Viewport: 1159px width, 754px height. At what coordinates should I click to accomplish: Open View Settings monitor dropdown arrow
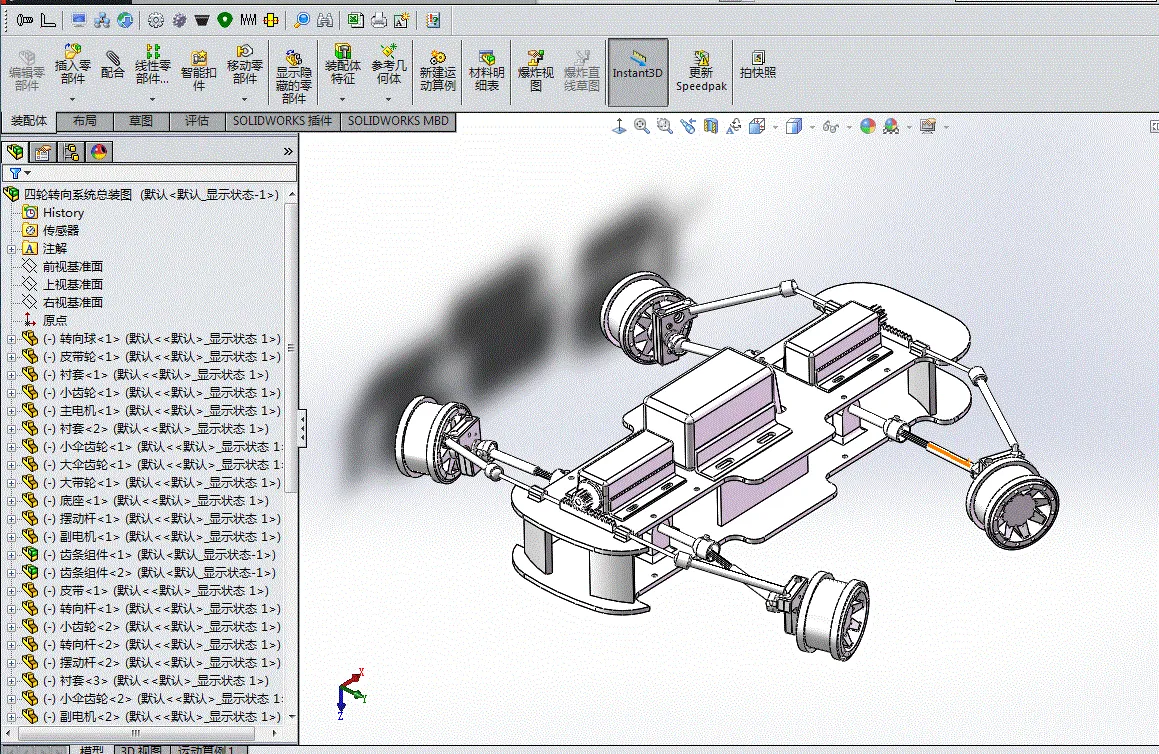pyautogui.click(x=946, y=127)
